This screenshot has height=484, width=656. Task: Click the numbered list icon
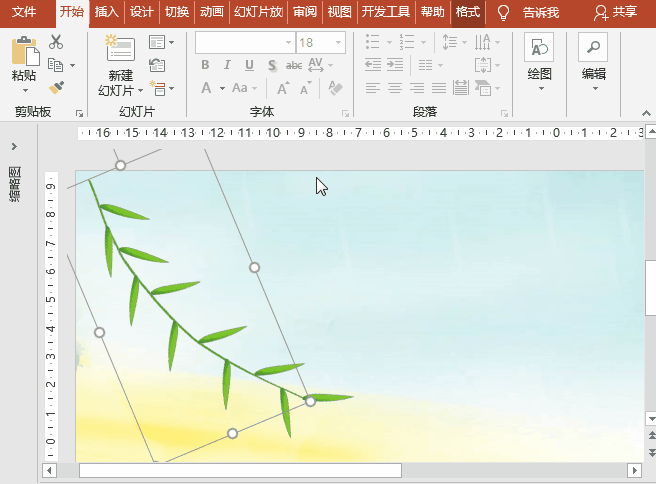tap(407, 42)
